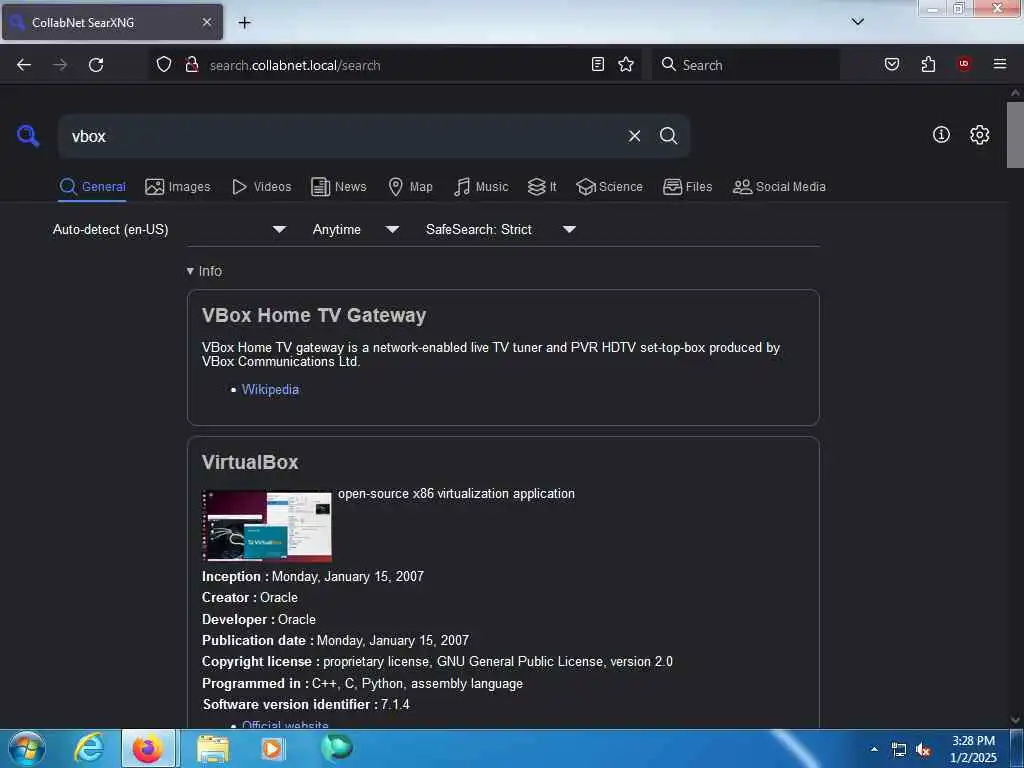Open the SearXNG about info icon
The width and height of the screenshot is (1024, 768).
coord(941,135)
